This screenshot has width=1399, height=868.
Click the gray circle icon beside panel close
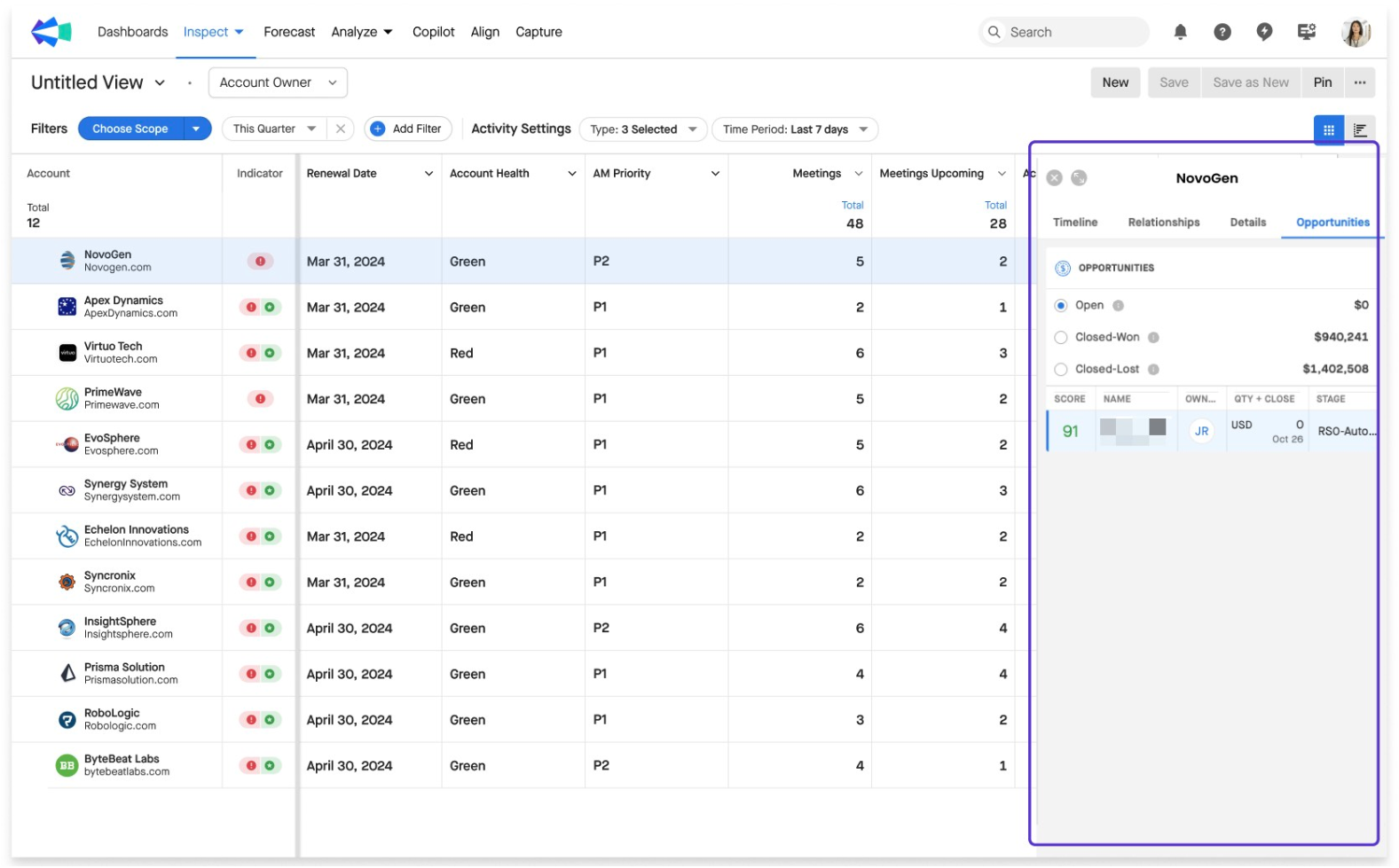click(1079, 178)
